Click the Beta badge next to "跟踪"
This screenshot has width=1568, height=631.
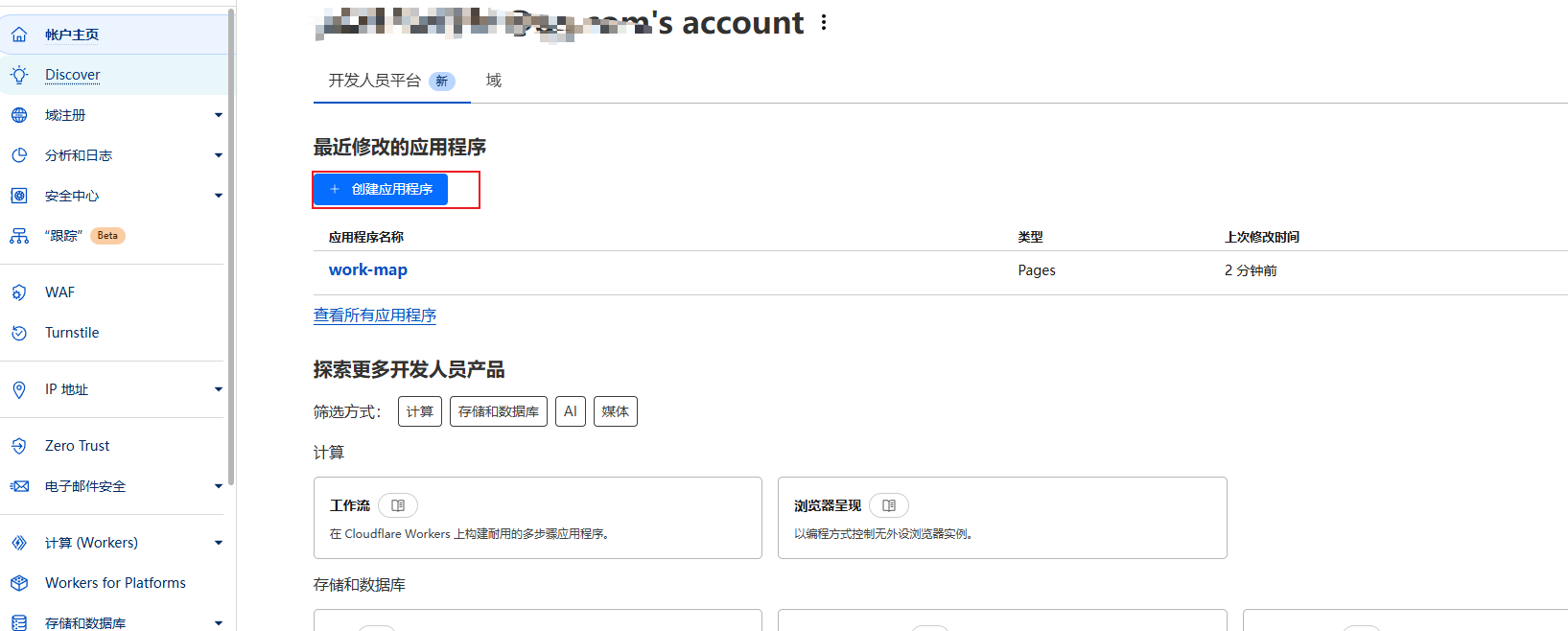pyautogui.click(x=108, y=236)
